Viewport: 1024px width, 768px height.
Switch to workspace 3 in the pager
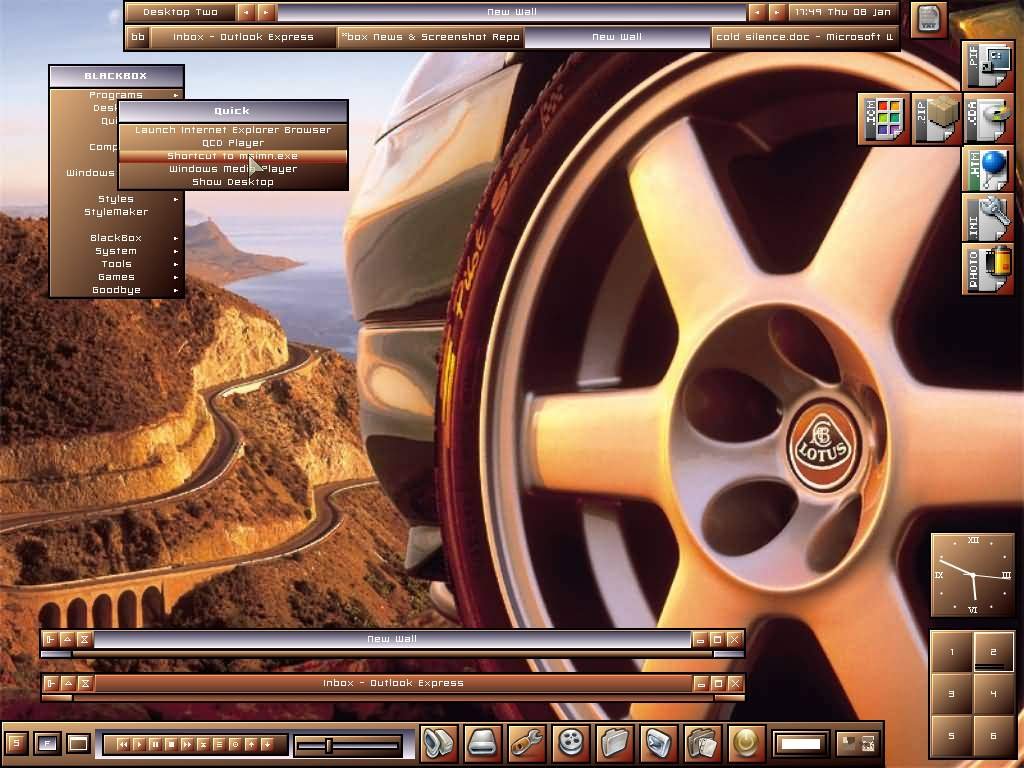(952, 694)
